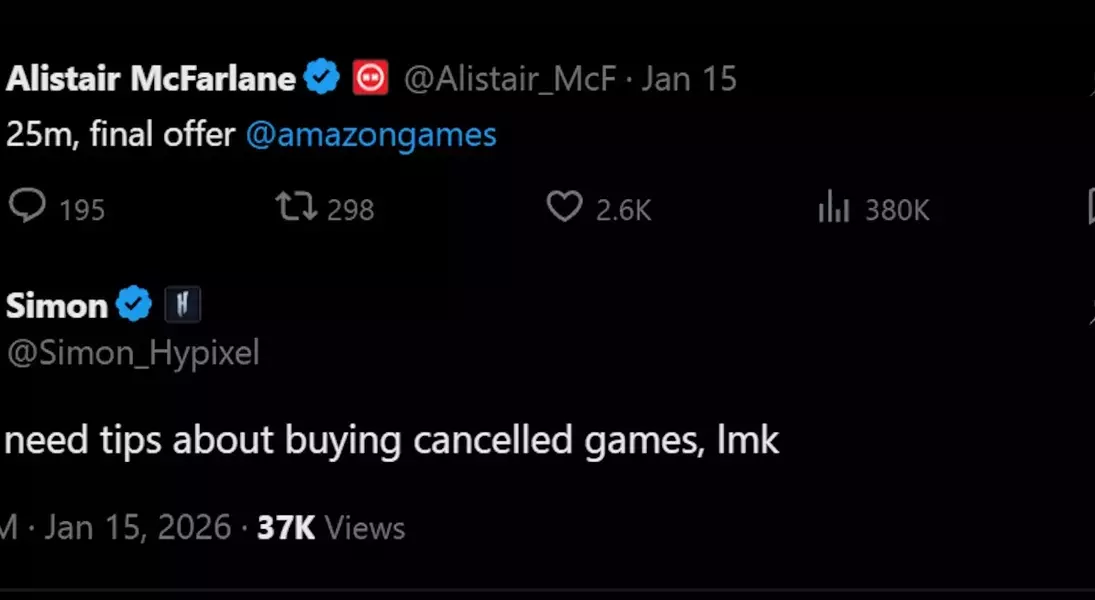This screenshot has height=600, width=1095.
Task: Click the Jan 15, 2026 date link
Action: (x=138, y=527)
